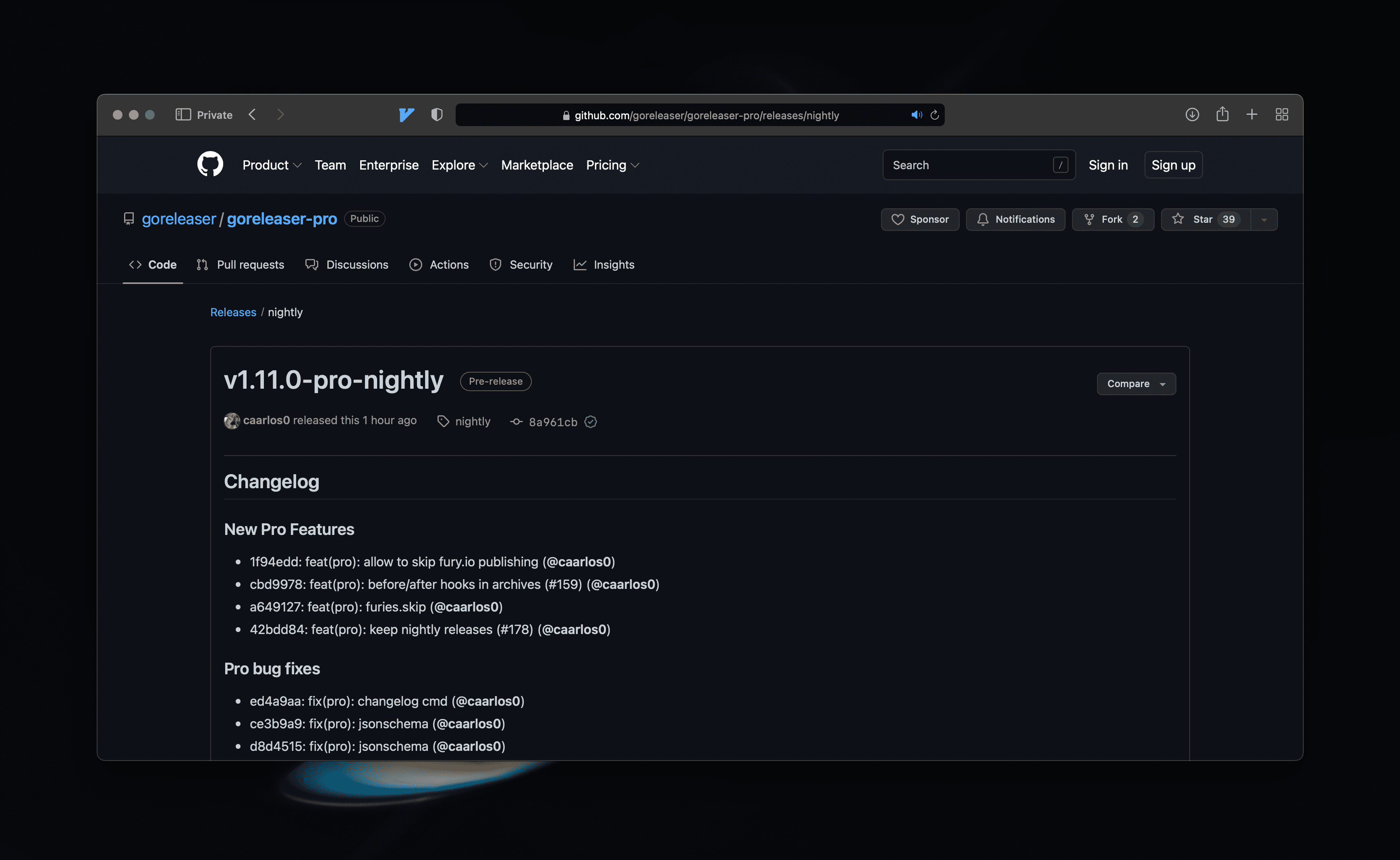Image resolution: width=1400 pixels, height=860 pixels.
Task: Click the Pre-release badge
Action: pyautogui.click(x=496, y=381)
